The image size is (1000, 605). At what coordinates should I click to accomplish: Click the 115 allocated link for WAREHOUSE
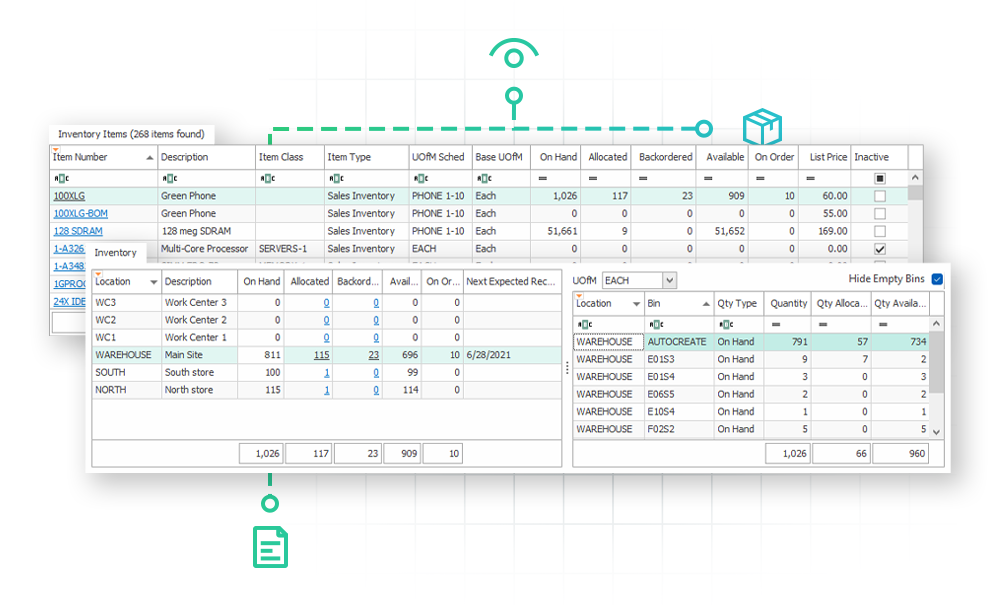point(320,352)
